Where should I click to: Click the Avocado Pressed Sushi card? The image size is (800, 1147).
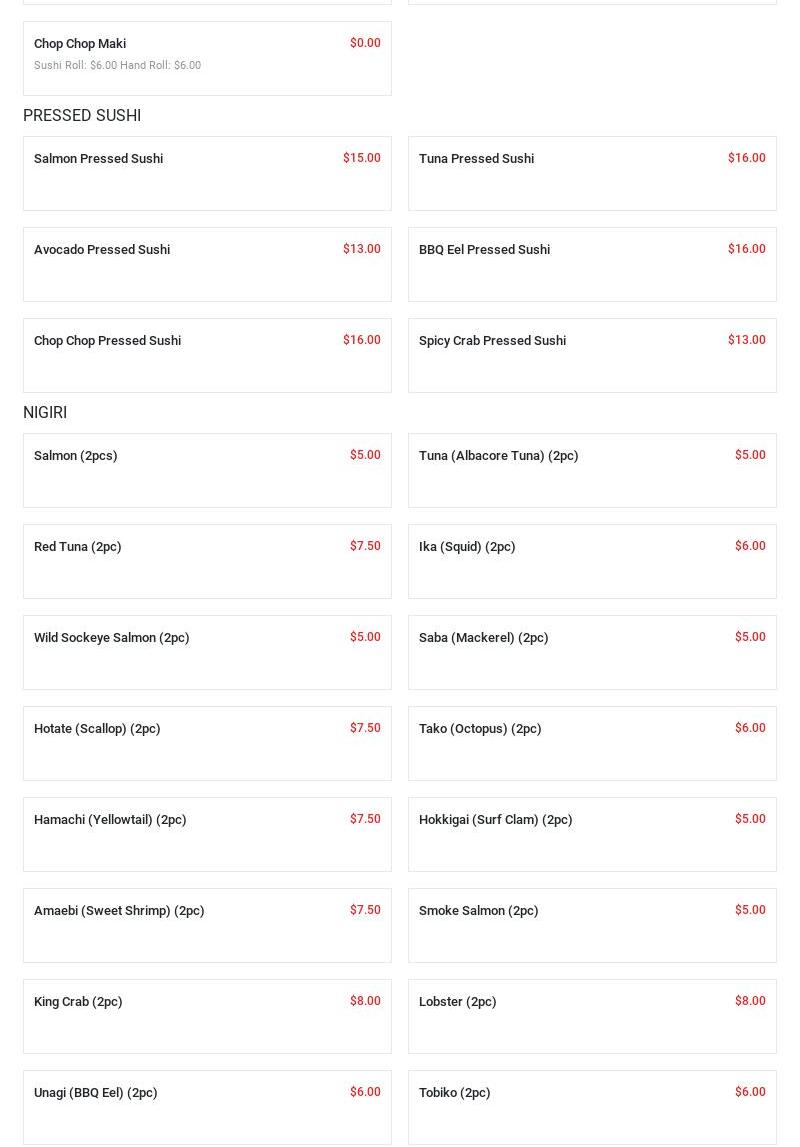click(102, 250)
